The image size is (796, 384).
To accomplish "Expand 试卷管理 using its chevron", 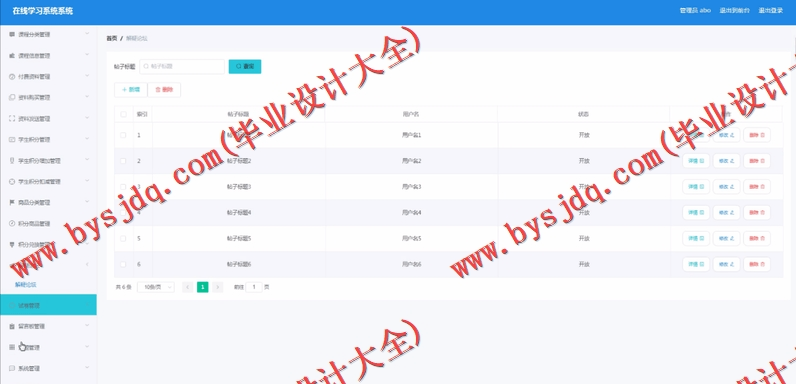I will click(87, 305).
